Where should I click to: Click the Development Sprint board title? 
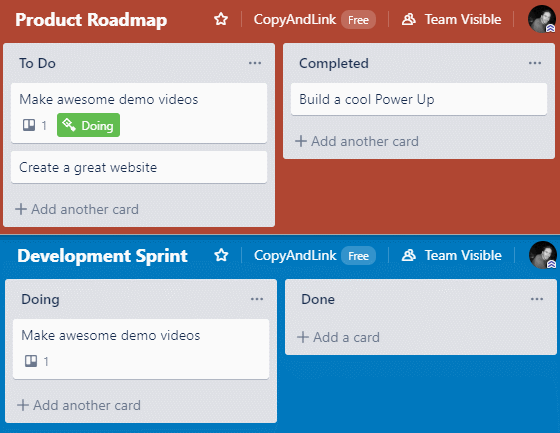pyautogui.click(x=102, y=256)
